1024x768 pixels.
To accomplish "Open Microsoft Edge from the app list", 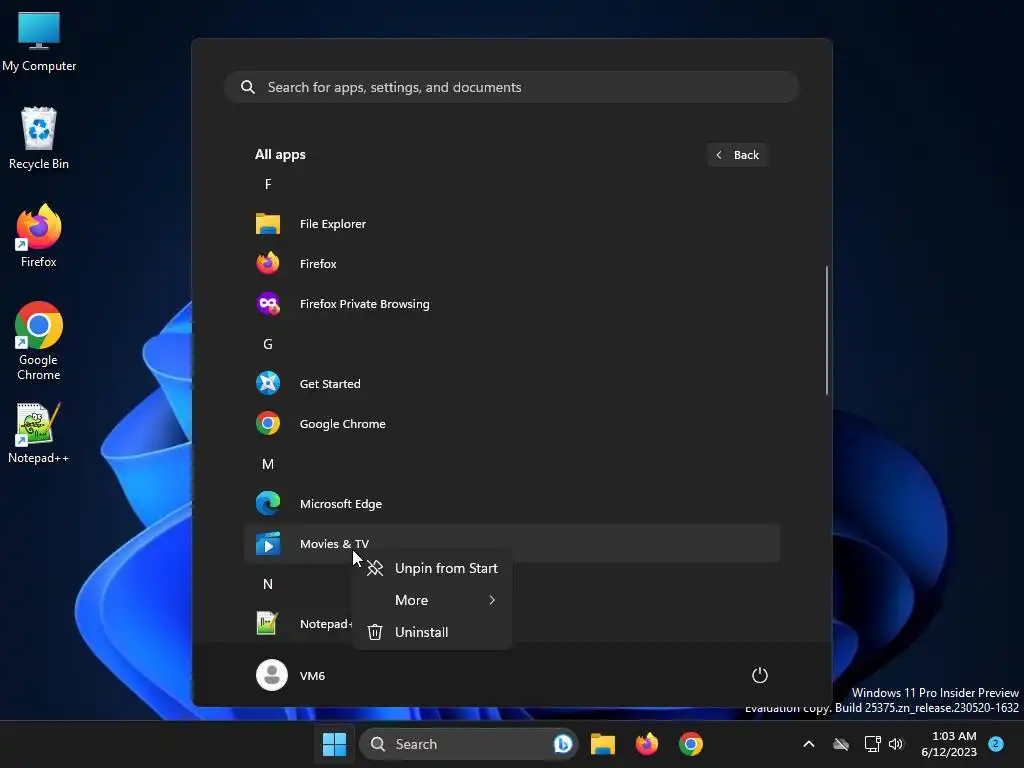I will coord(511,504).
